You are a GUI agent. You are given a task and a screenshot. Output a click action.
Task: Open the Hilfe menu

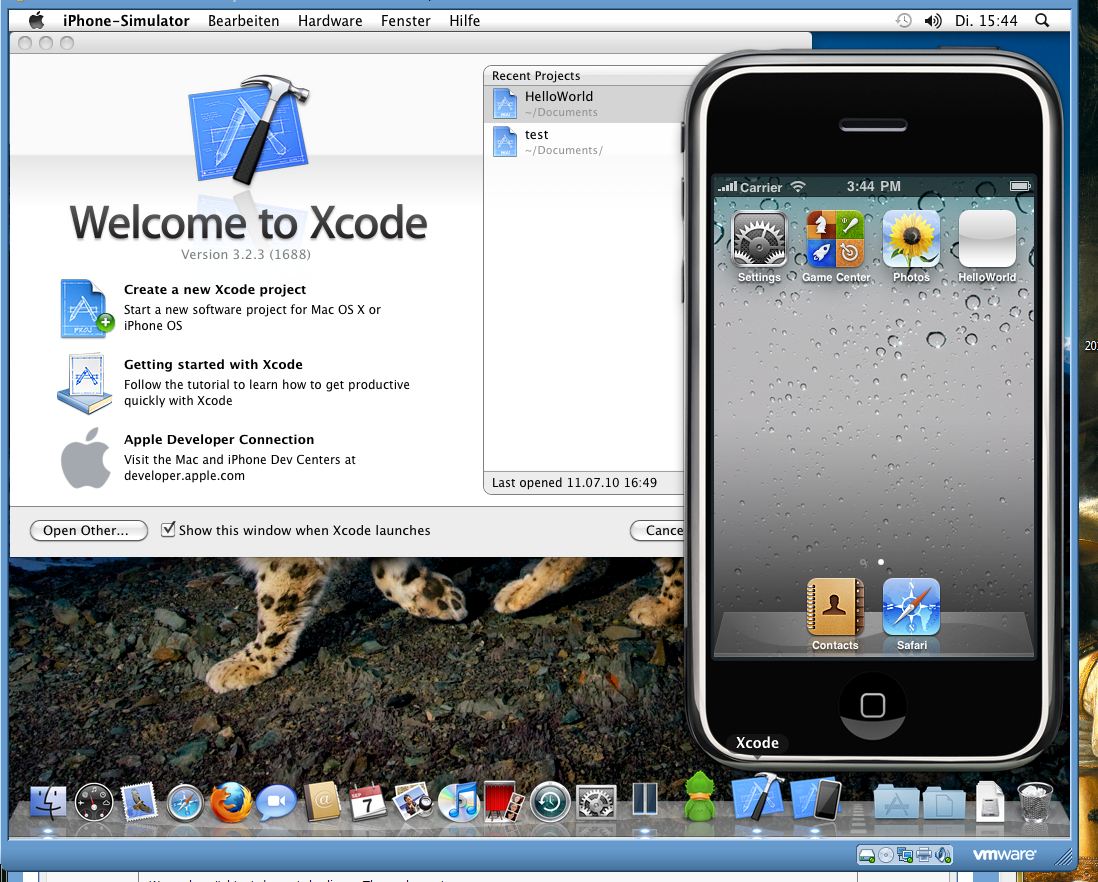pyautogui.click(x=464, y=20)
